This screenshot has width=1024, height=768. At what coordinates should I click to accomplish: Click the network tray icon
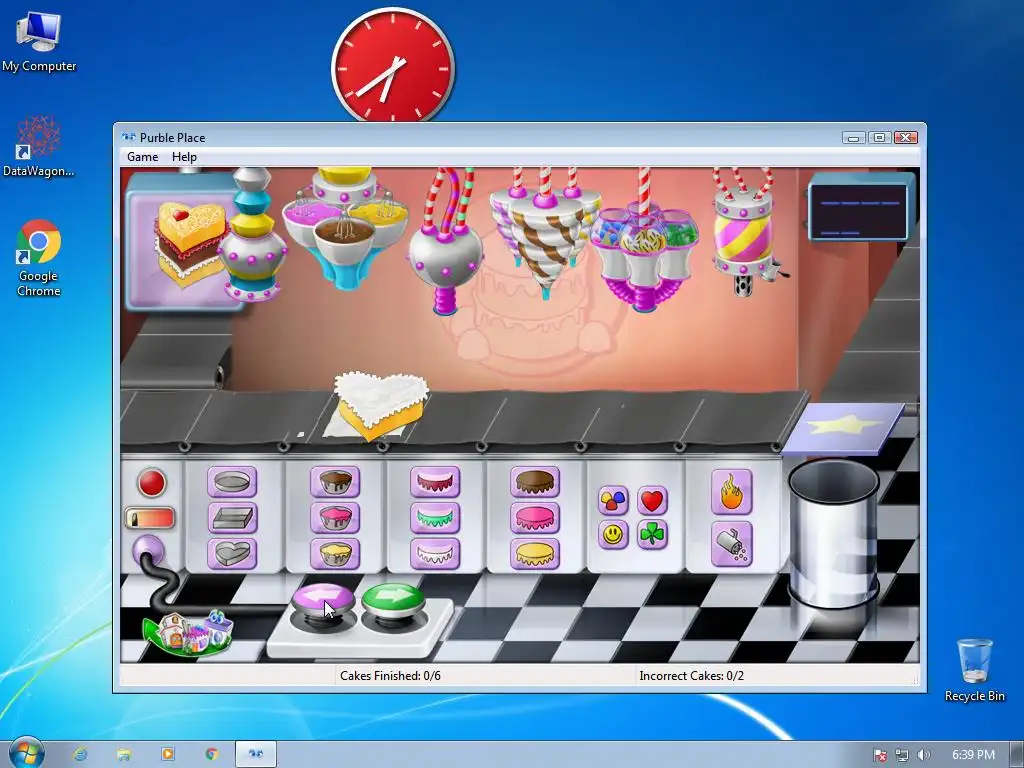coord(902,755)
